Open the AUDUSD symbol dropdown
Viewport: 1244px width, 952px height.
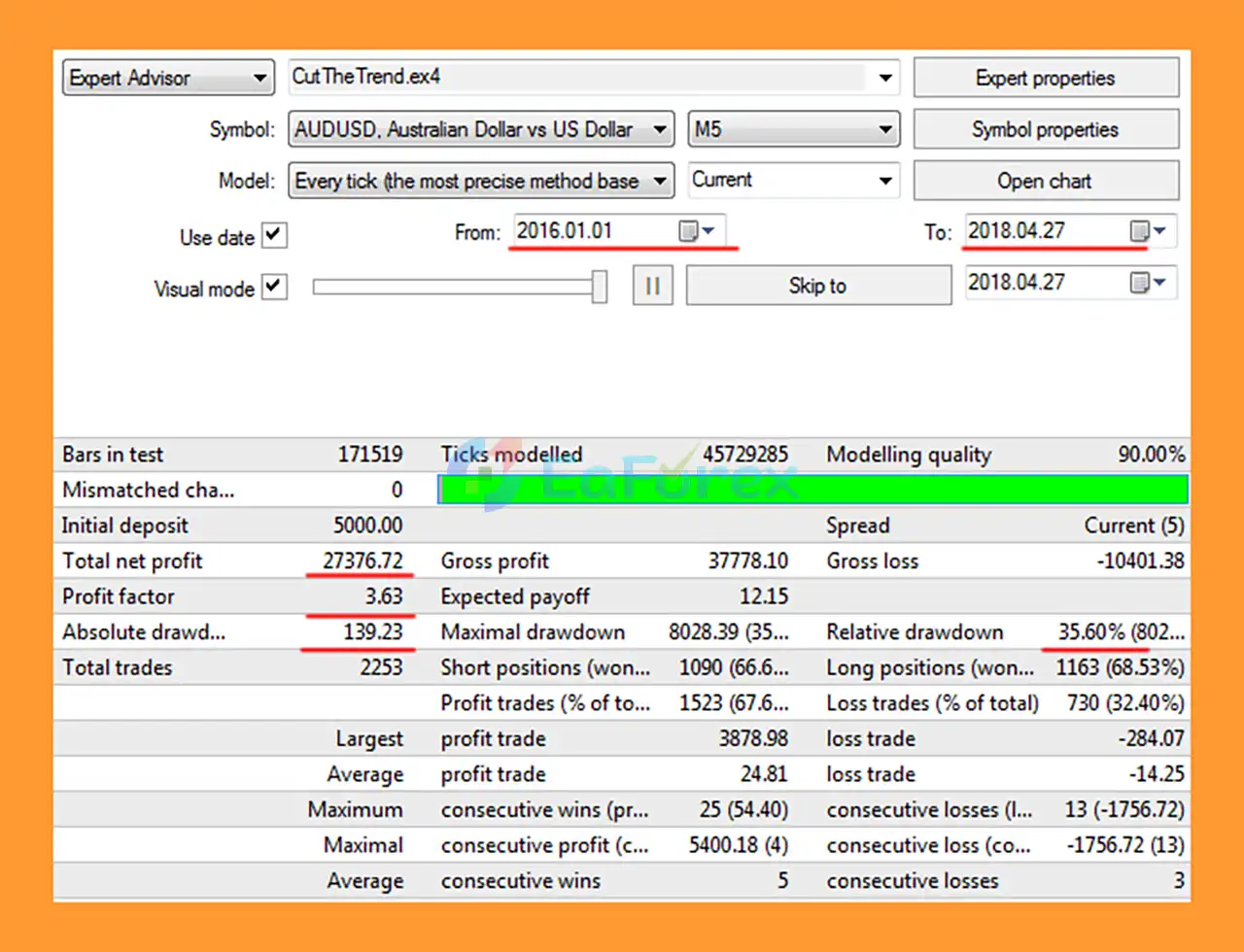pos(660,128)
